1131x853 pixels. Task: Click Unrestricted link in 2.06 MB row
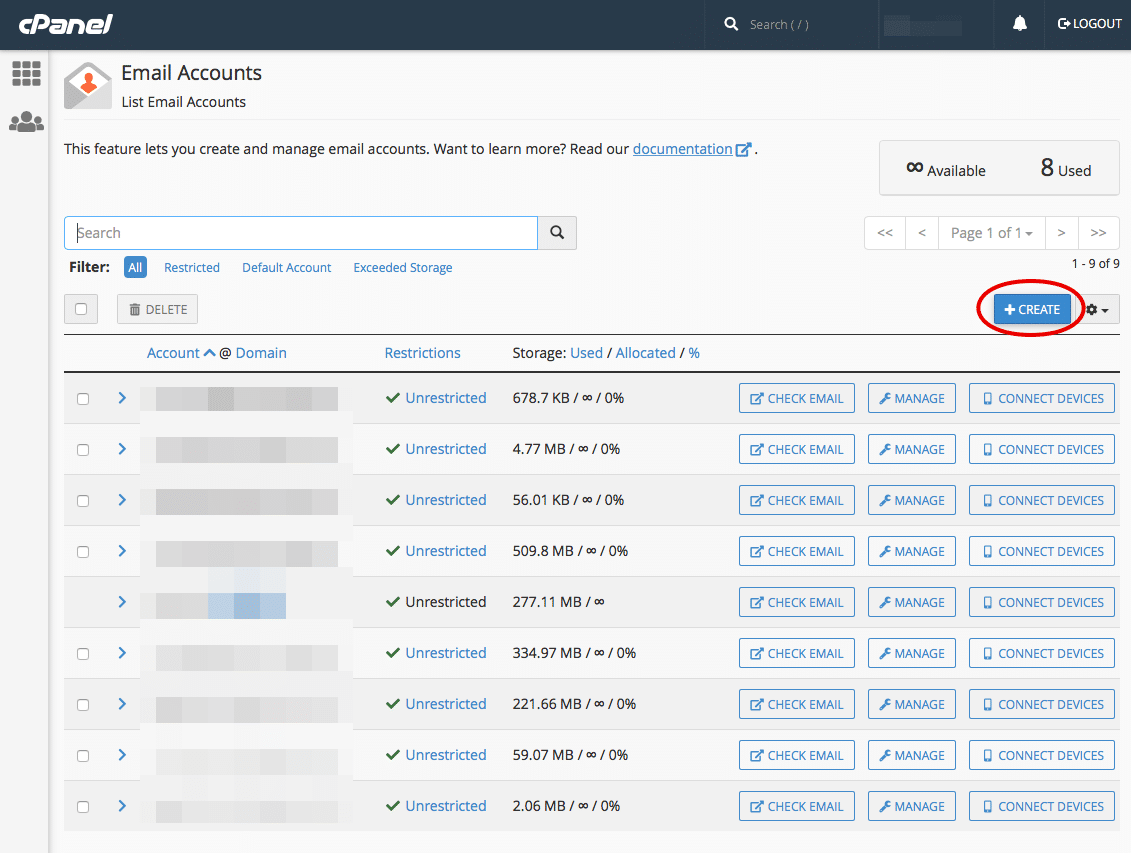click(445, 806)
